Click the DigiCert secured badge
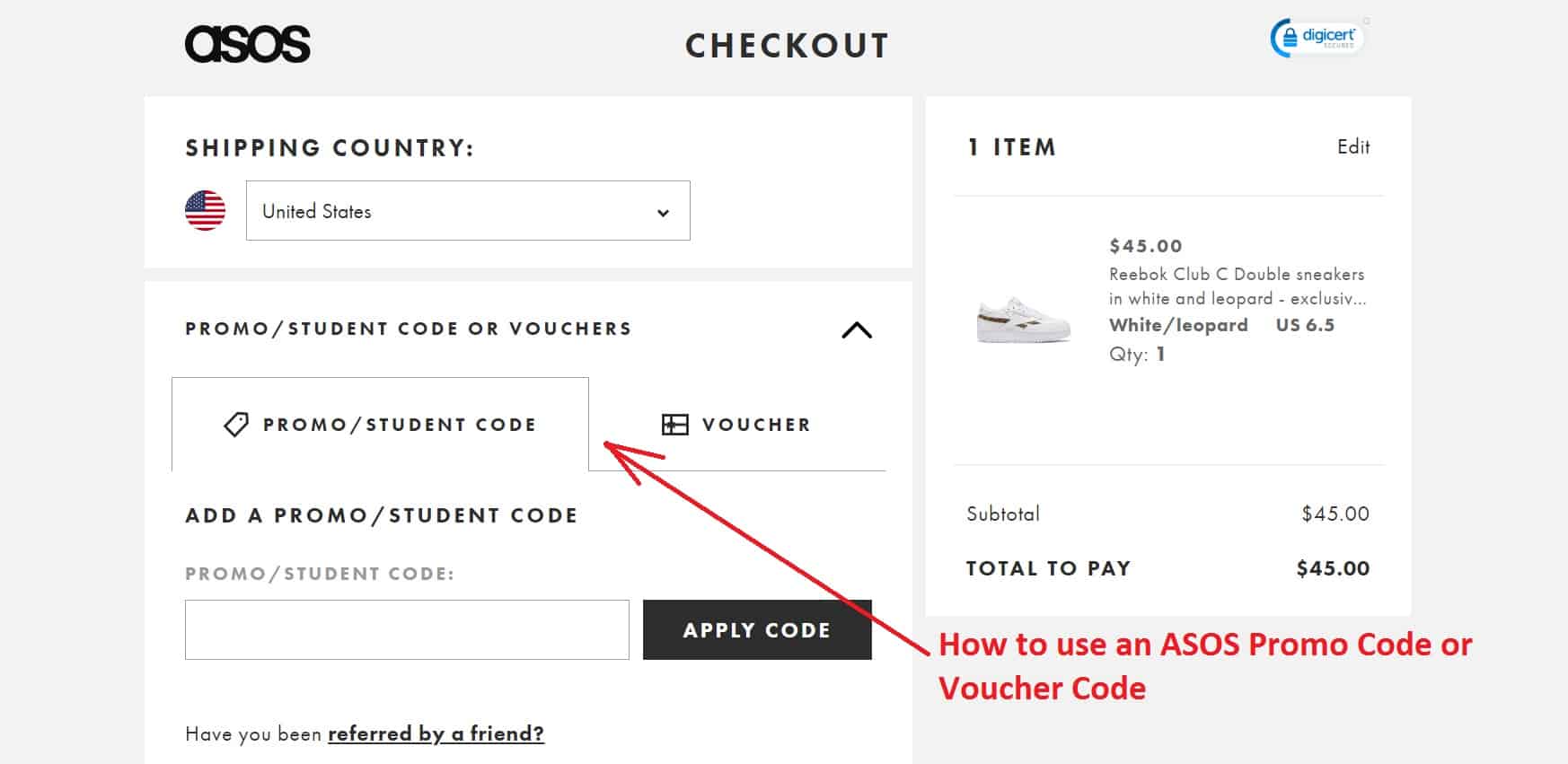Viewport: 1568px width, 764px height. pos(1317,38)
